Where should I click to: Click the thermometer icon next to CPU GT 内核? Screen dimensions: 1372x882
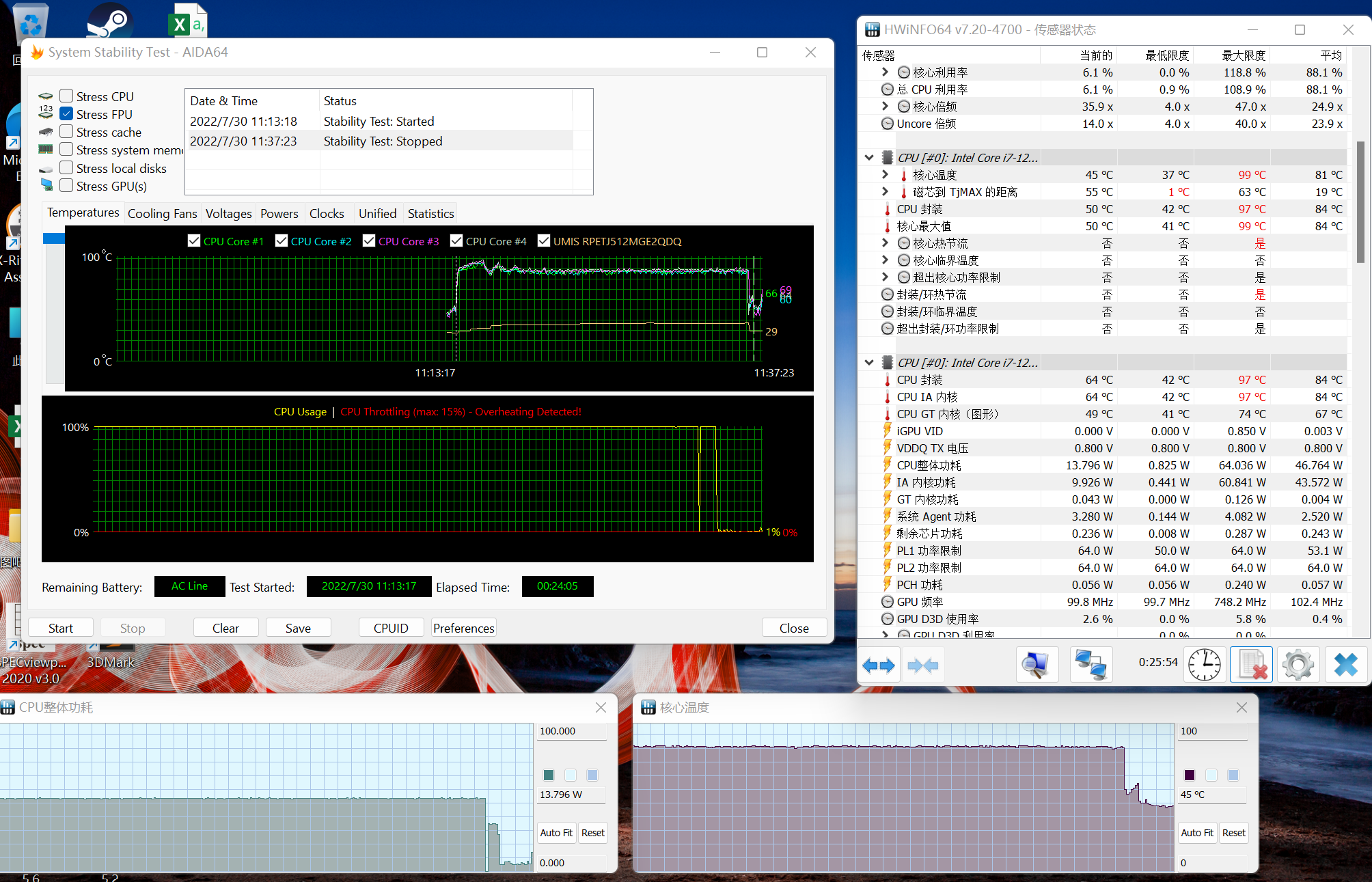click(887, 414)
